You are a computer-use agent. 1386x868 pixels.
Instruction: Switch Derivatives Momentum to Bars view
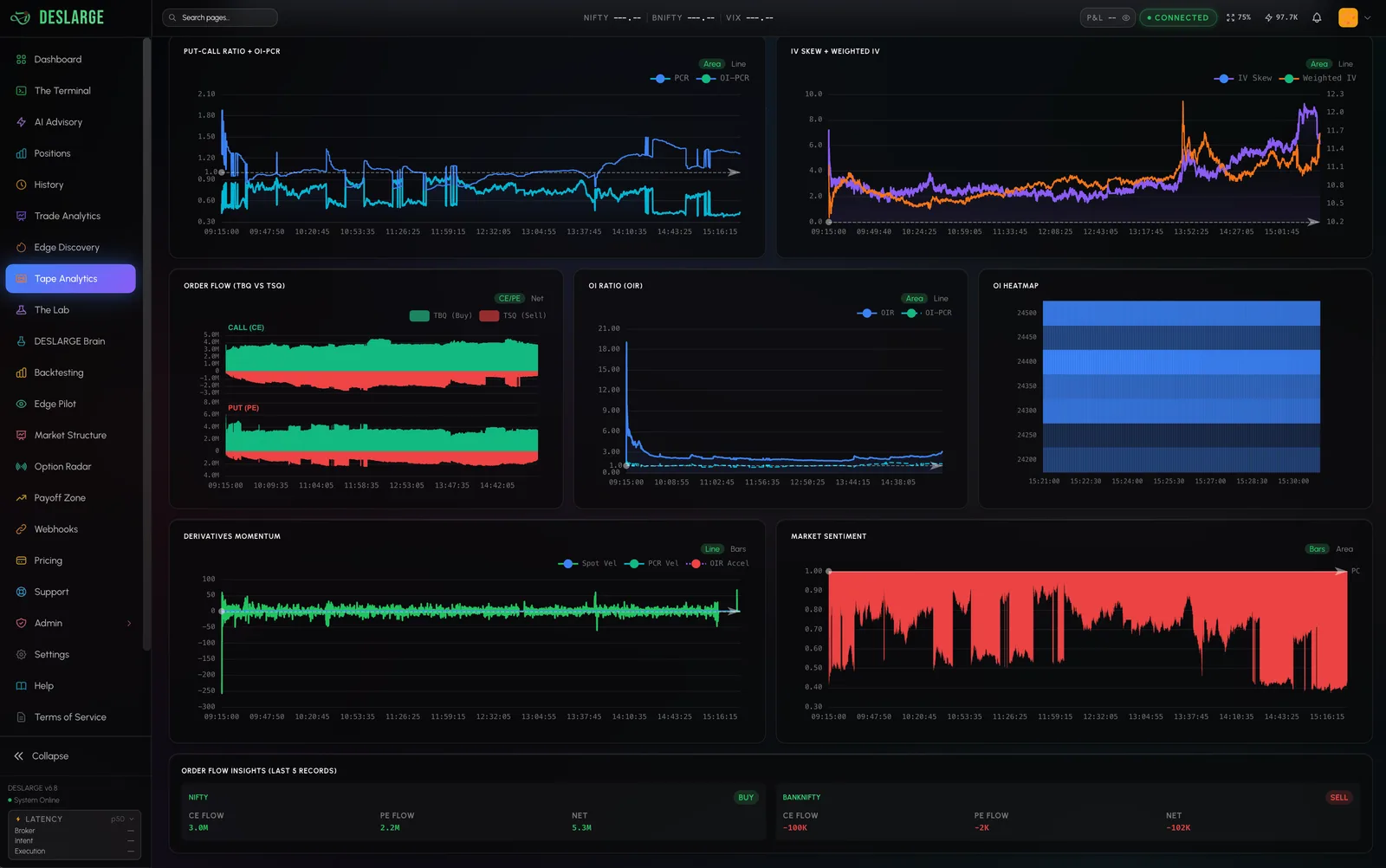pyautogui.click(x=738, y=549)
